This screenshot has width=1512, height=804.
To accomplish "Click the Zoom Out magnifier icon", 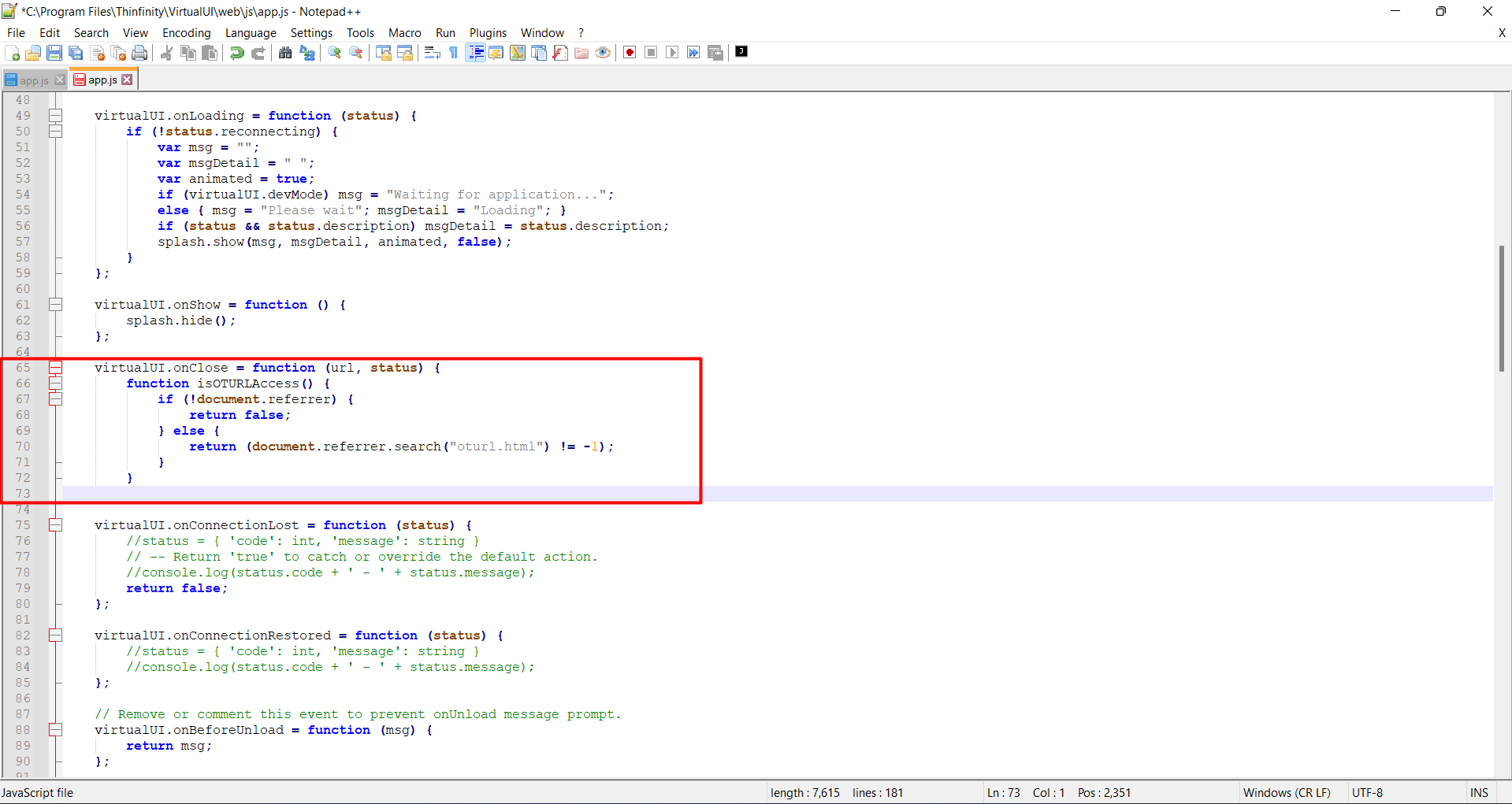I will pyautogui.click(x=356, y=53).
